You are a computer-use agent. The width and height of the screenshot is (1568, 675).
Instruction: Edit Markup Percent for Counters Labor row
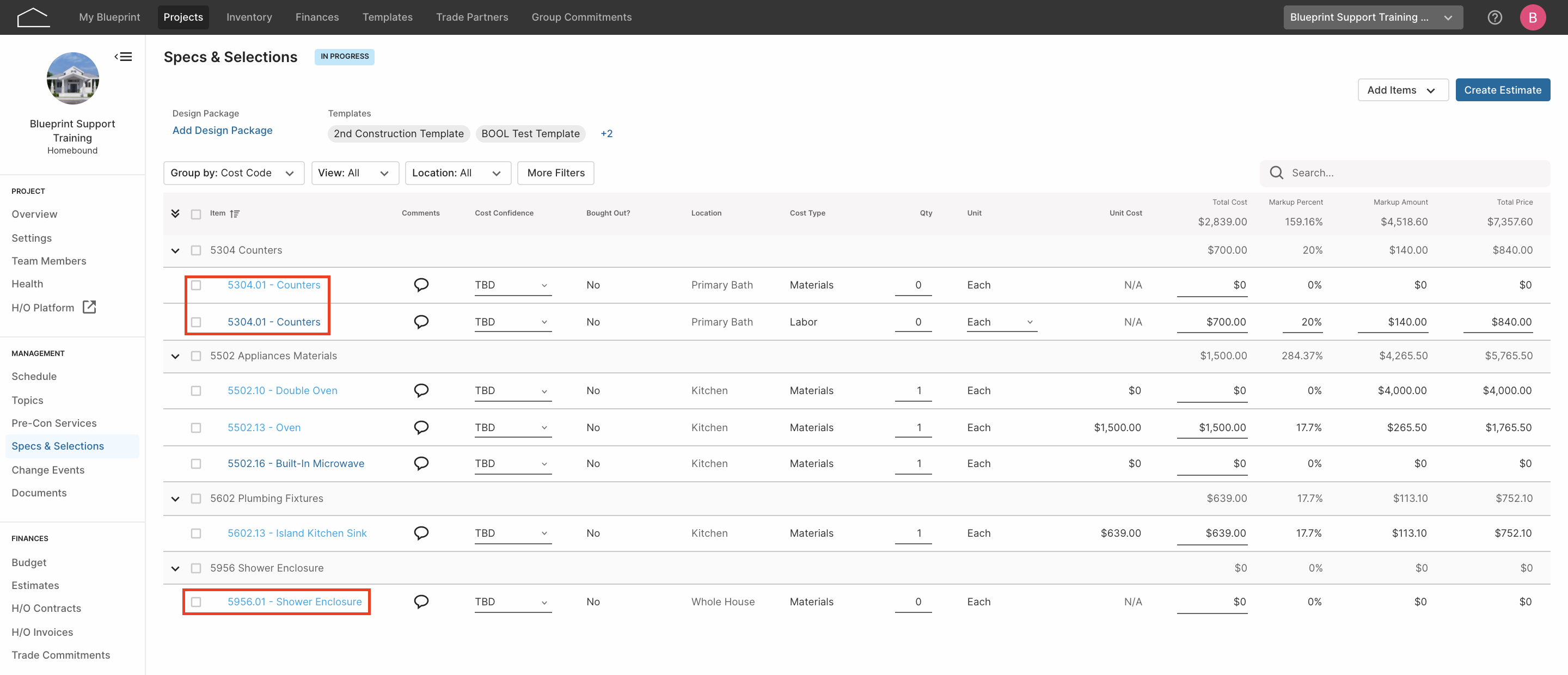pos(1302,322)
